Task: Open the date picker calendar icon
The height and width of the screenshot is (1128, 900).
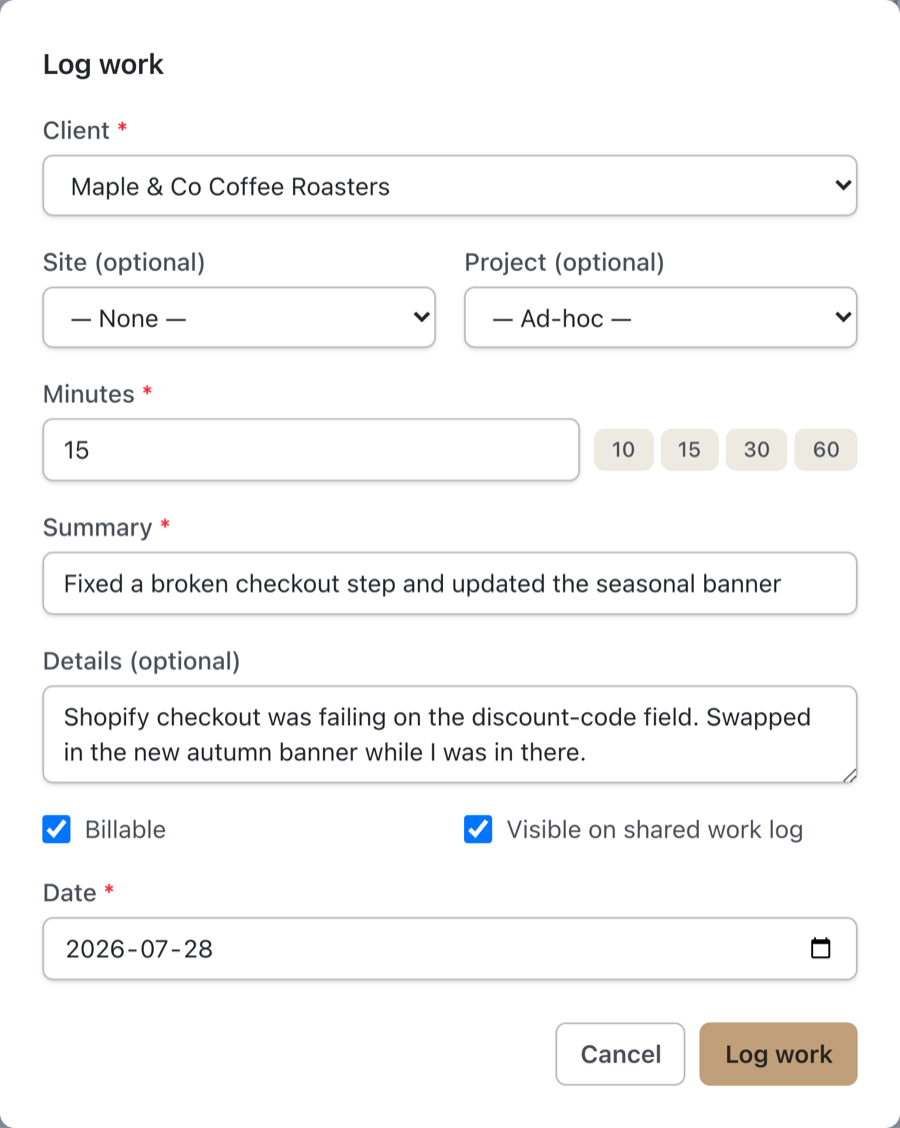Action: [820, 948]
